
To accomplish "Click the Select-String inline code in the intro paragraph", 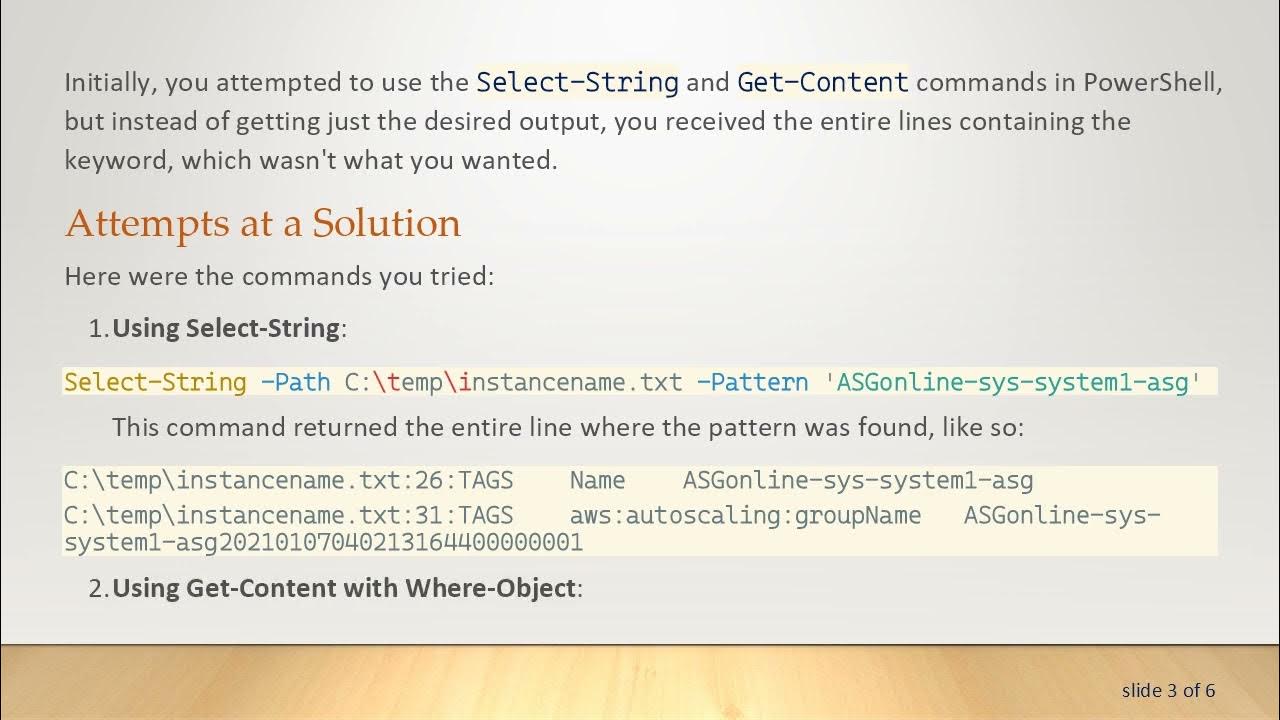I will tap(577, 82).
